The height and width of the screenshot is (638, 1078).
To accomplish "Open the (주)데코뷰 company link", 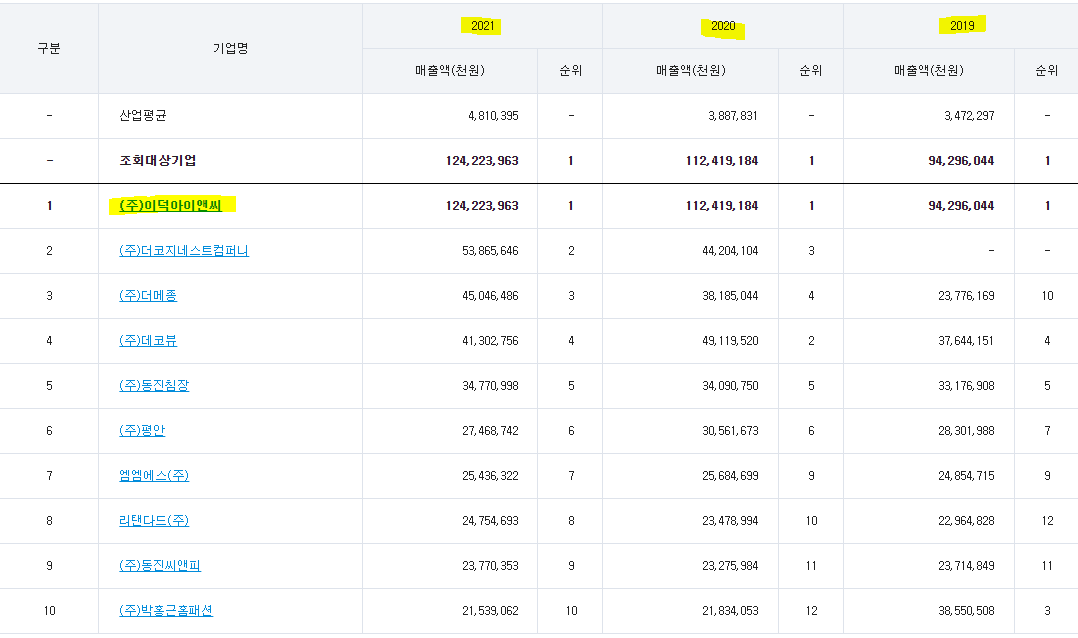I will (x=148, y=340).
